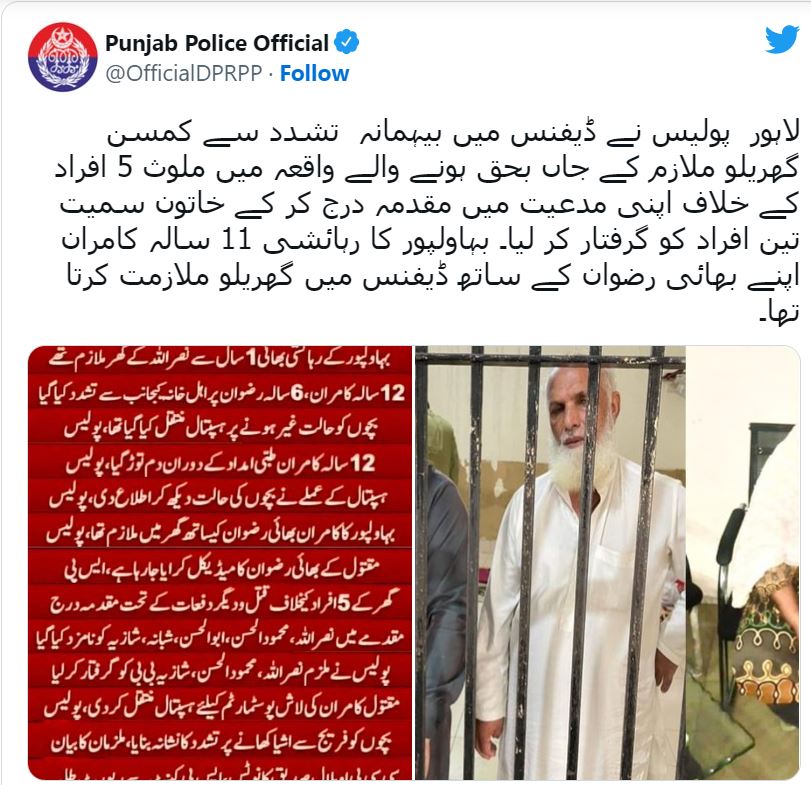Open the @OfficialDPRPP handle link
This screenshot has width=811, height=785.
coord(184,73)
